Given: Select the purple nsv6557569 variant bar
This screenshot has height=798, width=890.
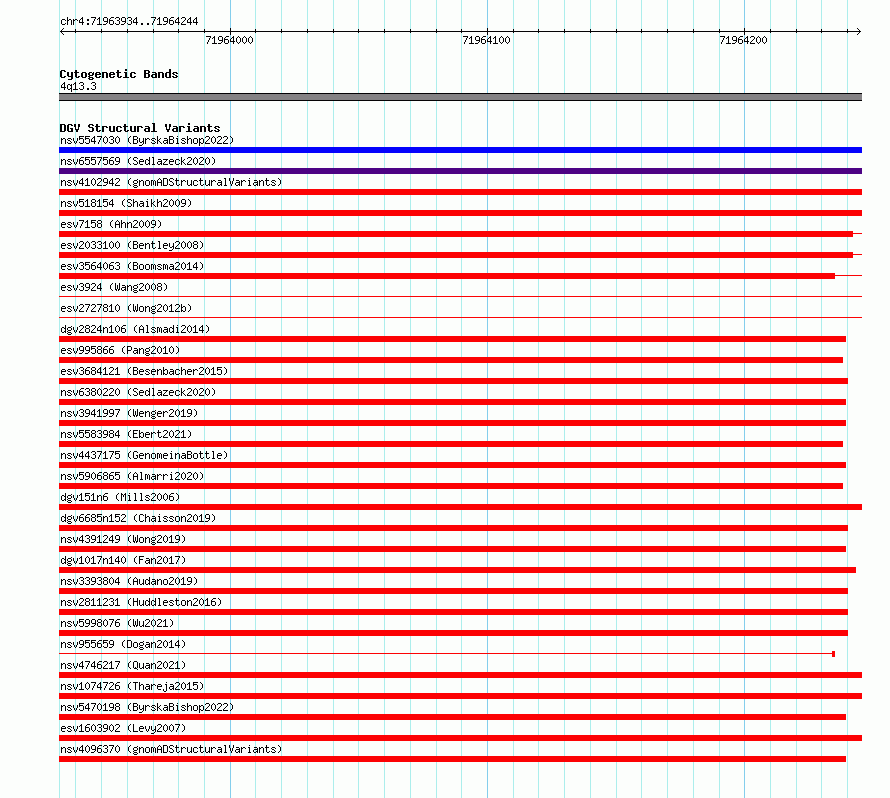Looking at the screenshot, I should coord(460,171).
